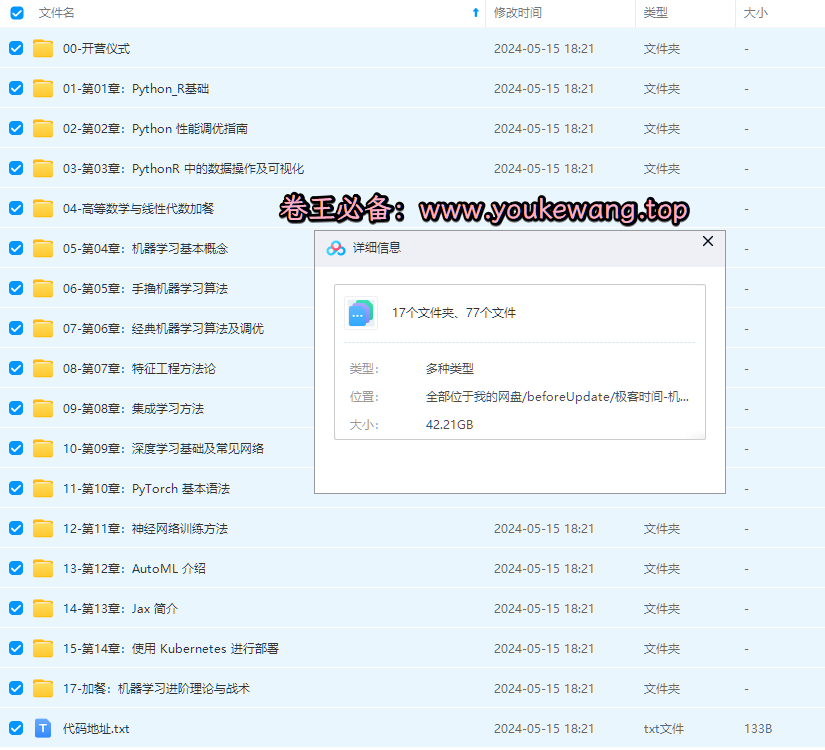Click the txt文件 type cell
This screenshot has width=825, height=750.
[663, 728]
